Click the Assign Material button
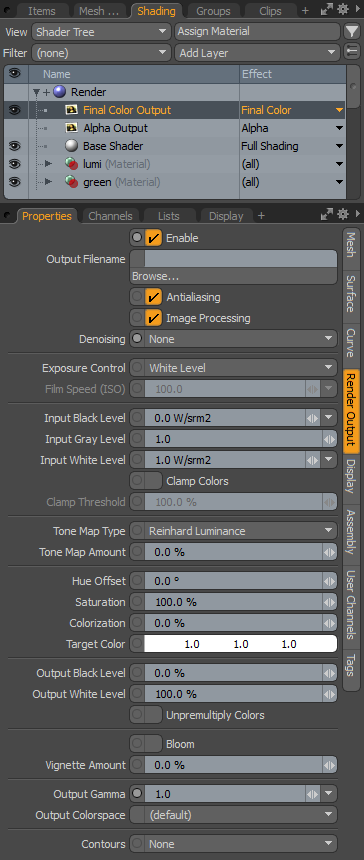This screenshot has width=364, height=860. click(257, 32)
